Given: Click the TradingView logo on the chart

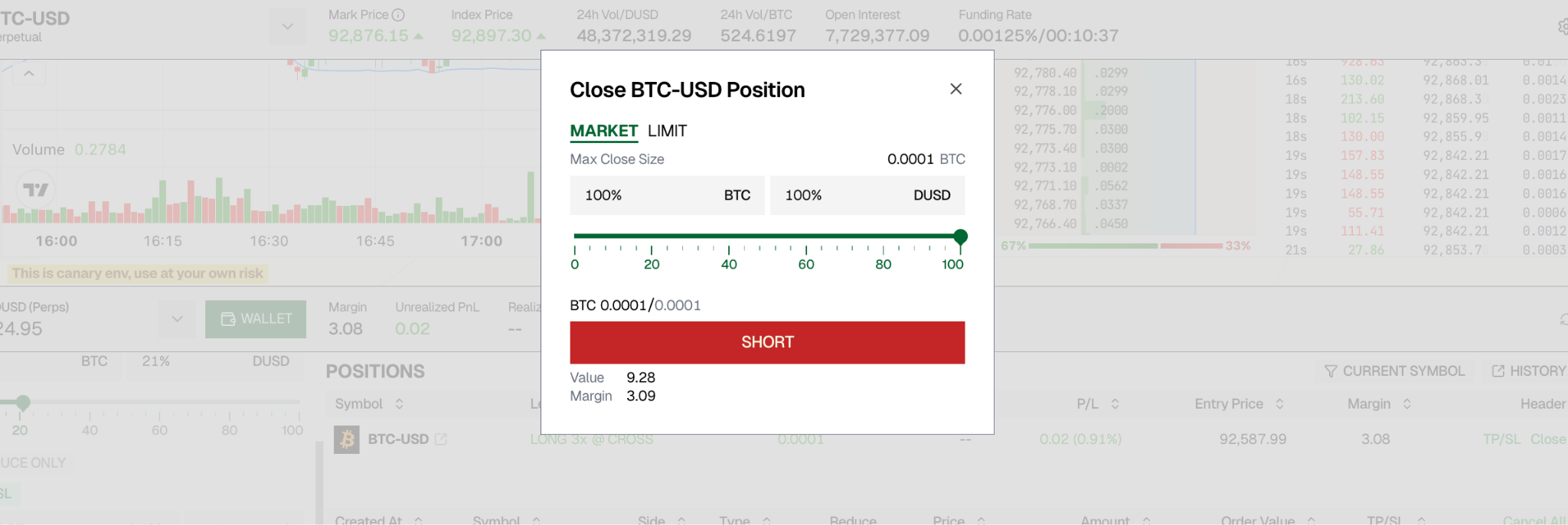Looking at the screenshot, I should [x=35, y=189].
